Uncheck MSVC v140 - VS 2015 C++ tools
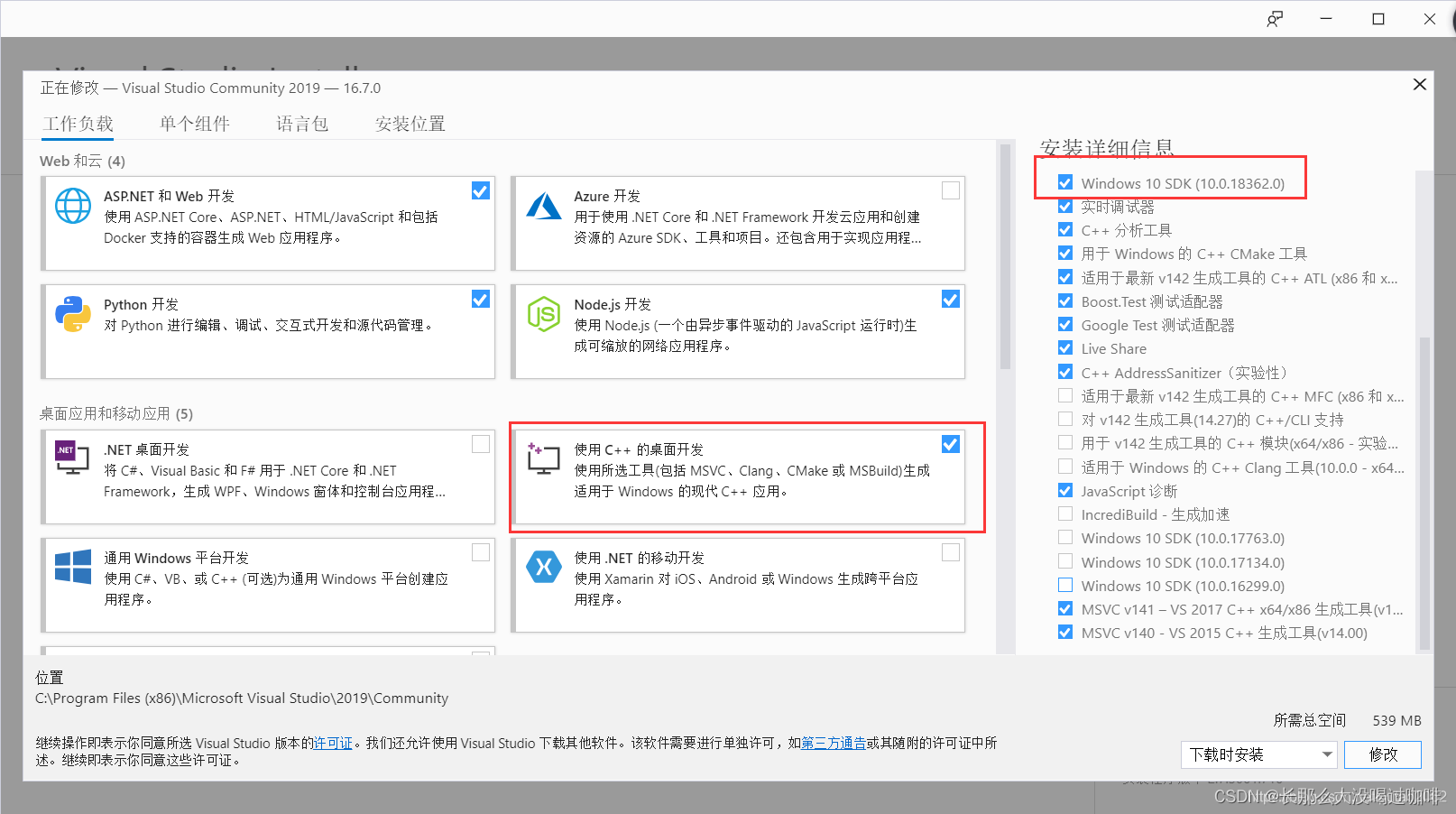This screenshot has width=1456, height=814. click(x=1065, y=632)
